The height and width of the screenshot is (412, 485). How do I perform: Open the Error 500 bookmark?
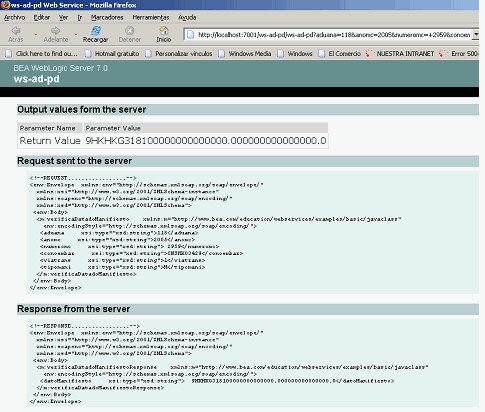tap(459, 54)
